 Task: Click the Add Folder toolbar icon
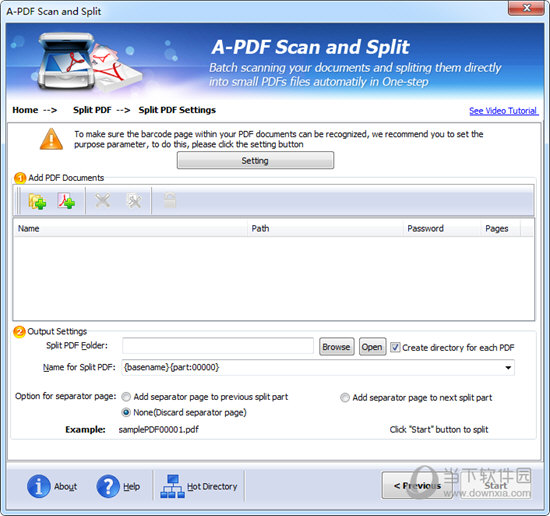click(37, 201)
